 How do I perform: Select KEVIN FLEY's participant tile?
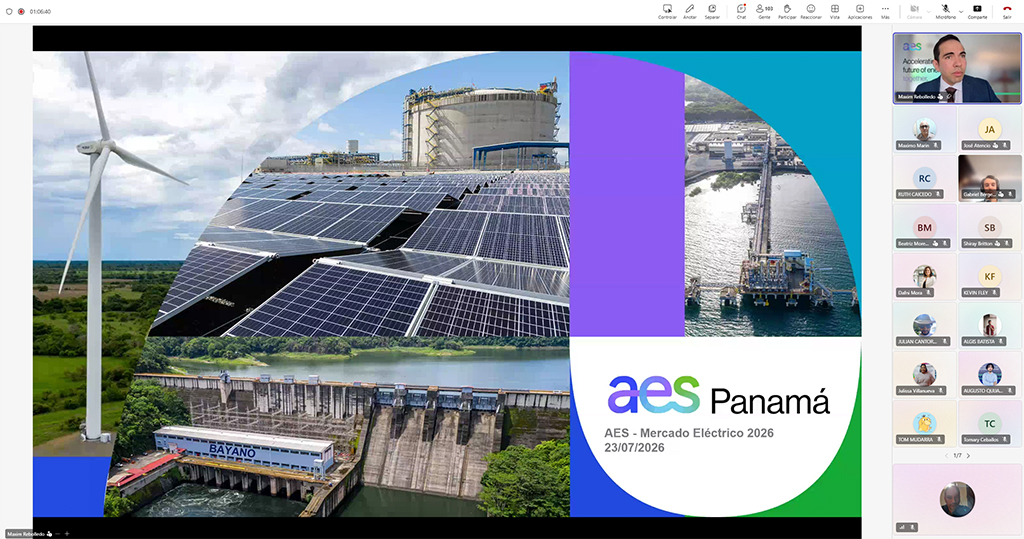click(989, 276)
